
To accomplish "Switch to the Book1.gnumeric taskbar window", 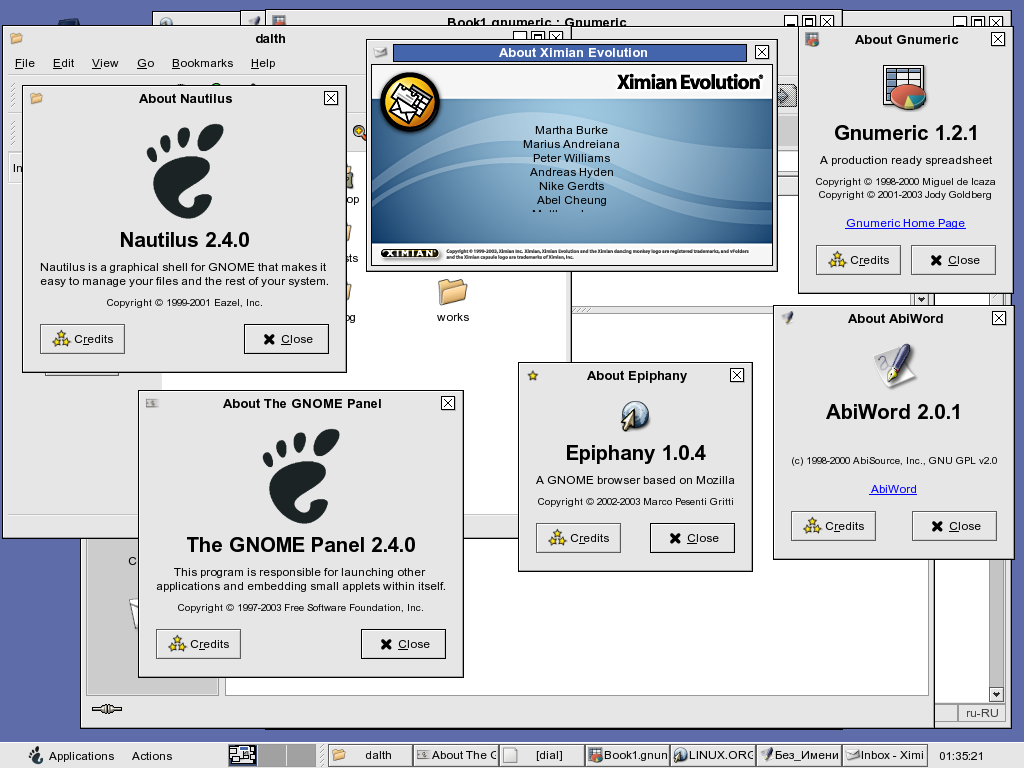I will click(x=628, y=755).
